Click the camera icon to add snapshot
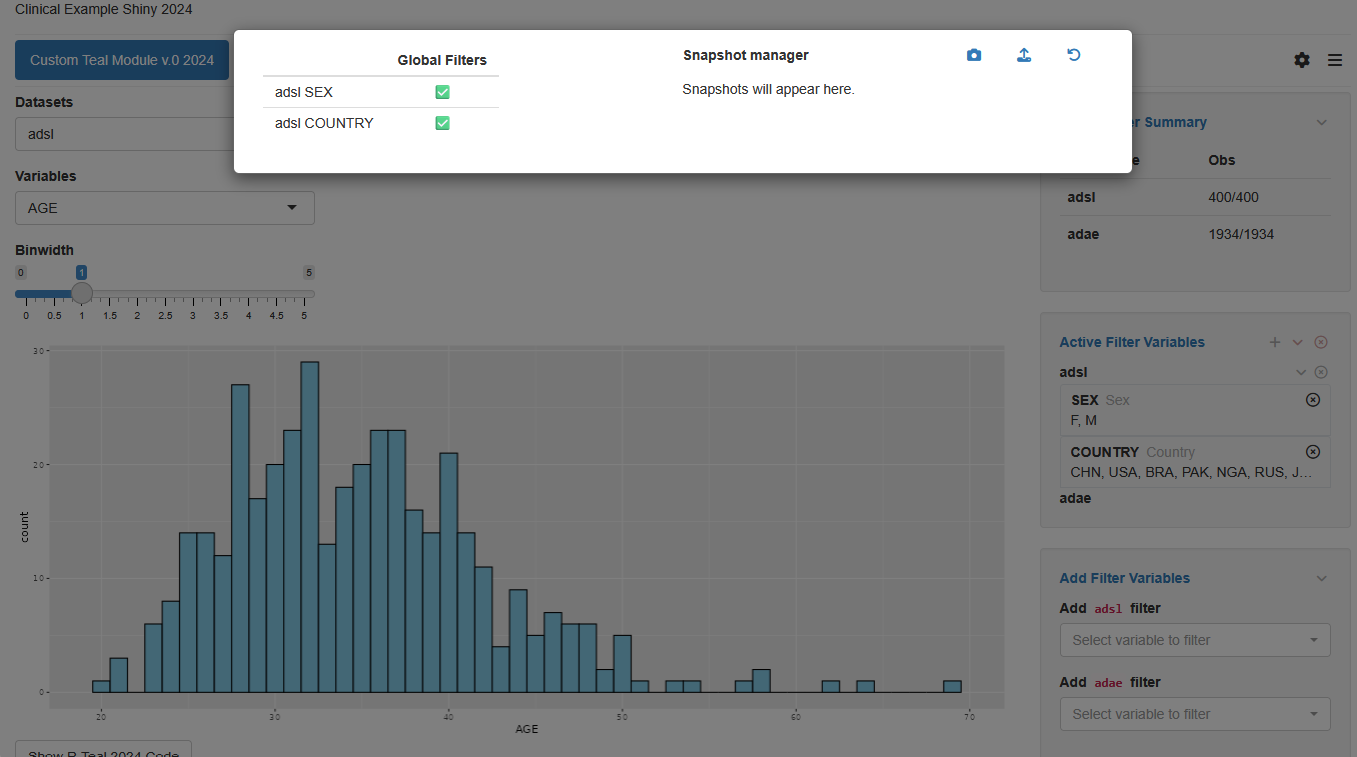This screenshot has height=757, width=1357. (974, 55)
